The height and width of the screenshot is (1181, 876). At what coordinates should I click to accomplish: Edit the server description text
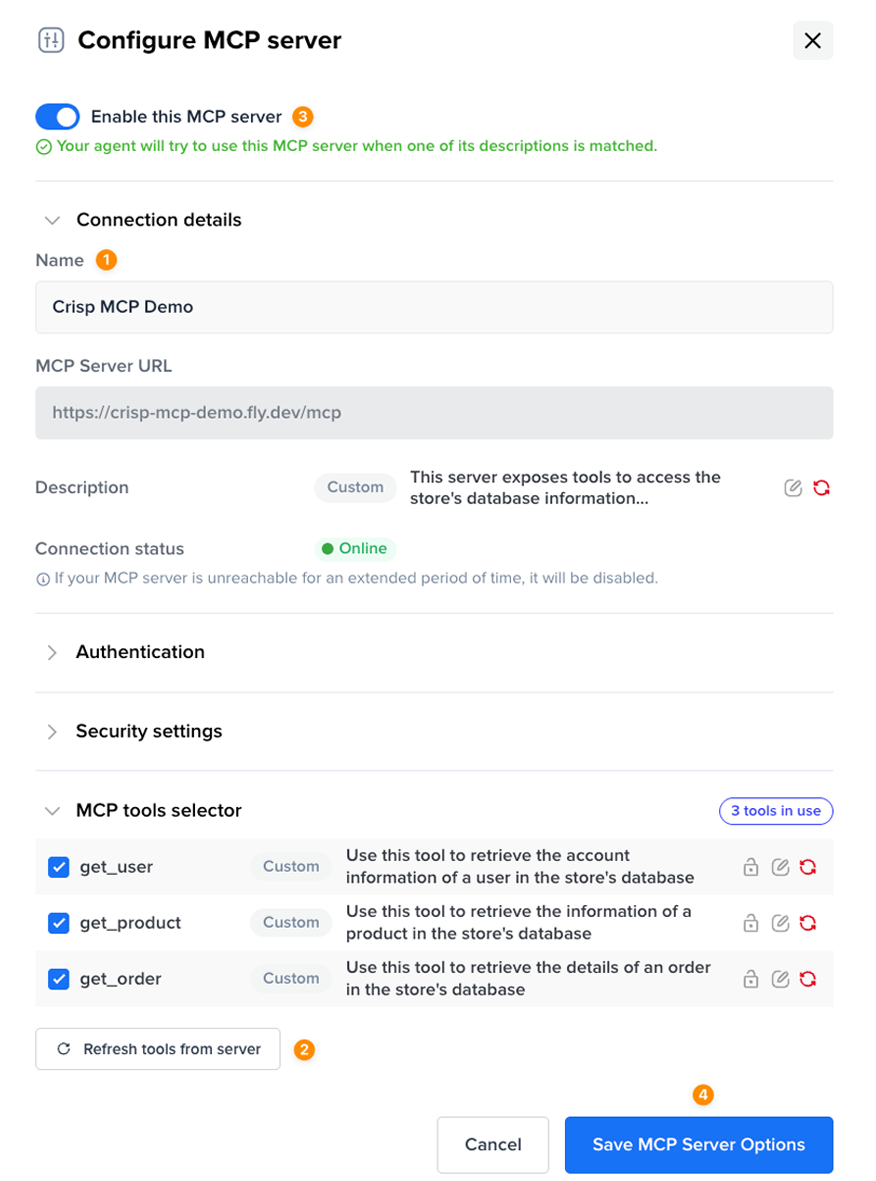coord(793,488)
